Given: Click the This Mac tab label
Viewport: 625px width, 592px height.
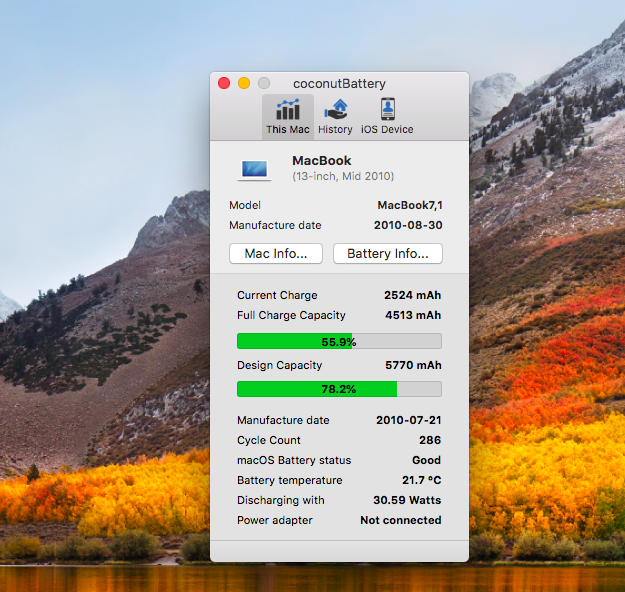Looking at the screenshot, I should [288, 130].
